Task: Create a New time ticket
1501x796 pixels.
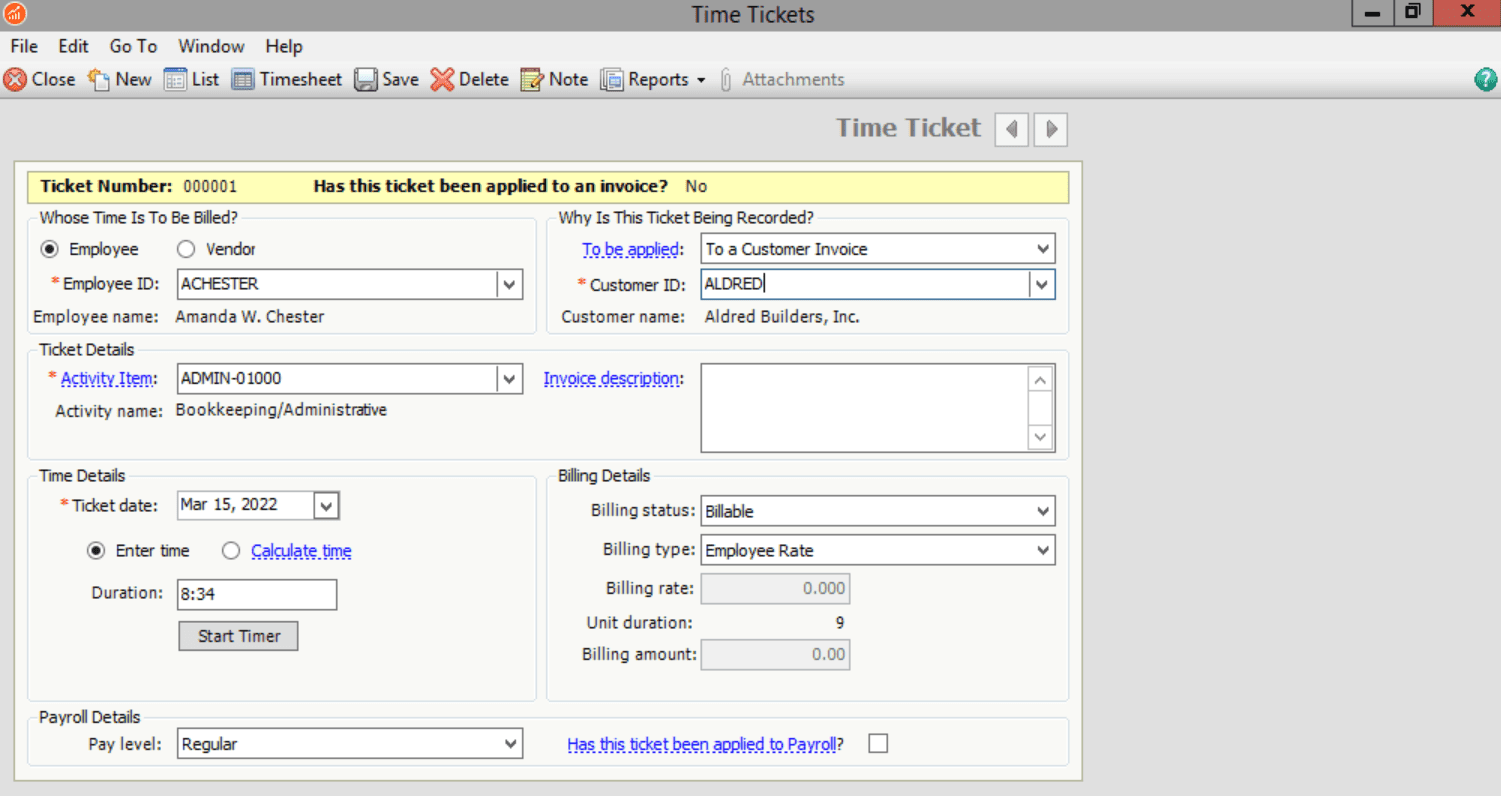Action: [x=119, y=79]
